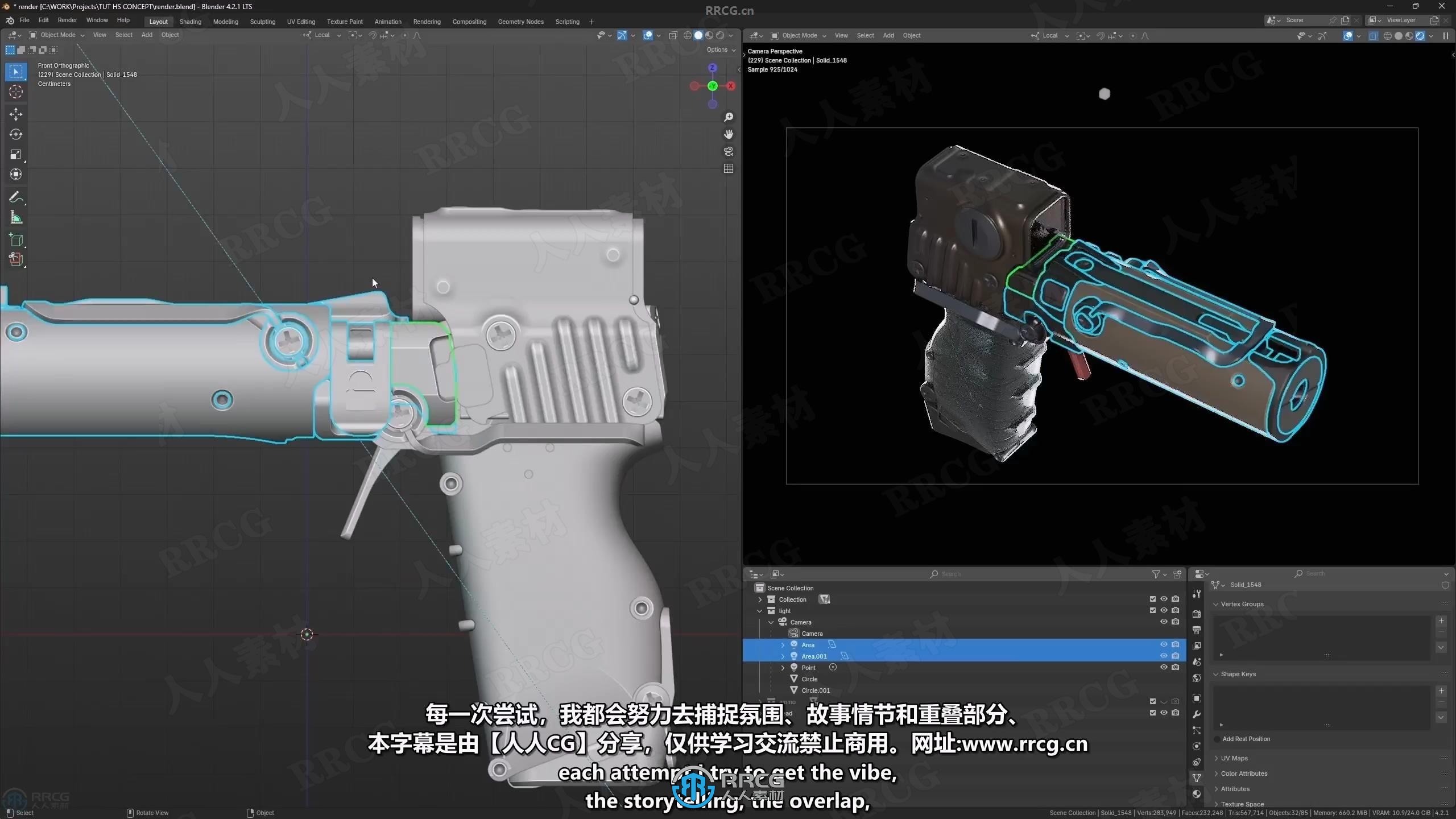Activate the 3D Cursor tool
Viewport: 1456px width, 819px height.
click(16, 92)
